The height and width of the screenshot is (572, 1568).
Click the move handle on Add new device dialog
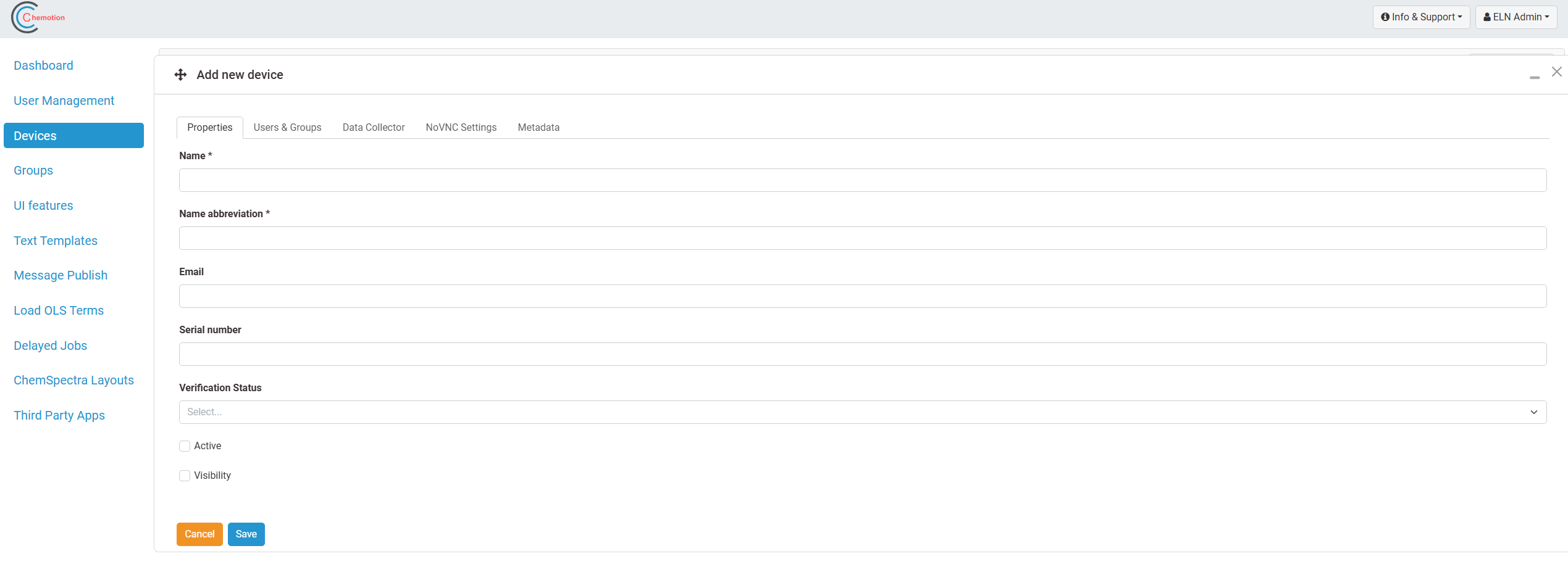(x=180, y=74)
